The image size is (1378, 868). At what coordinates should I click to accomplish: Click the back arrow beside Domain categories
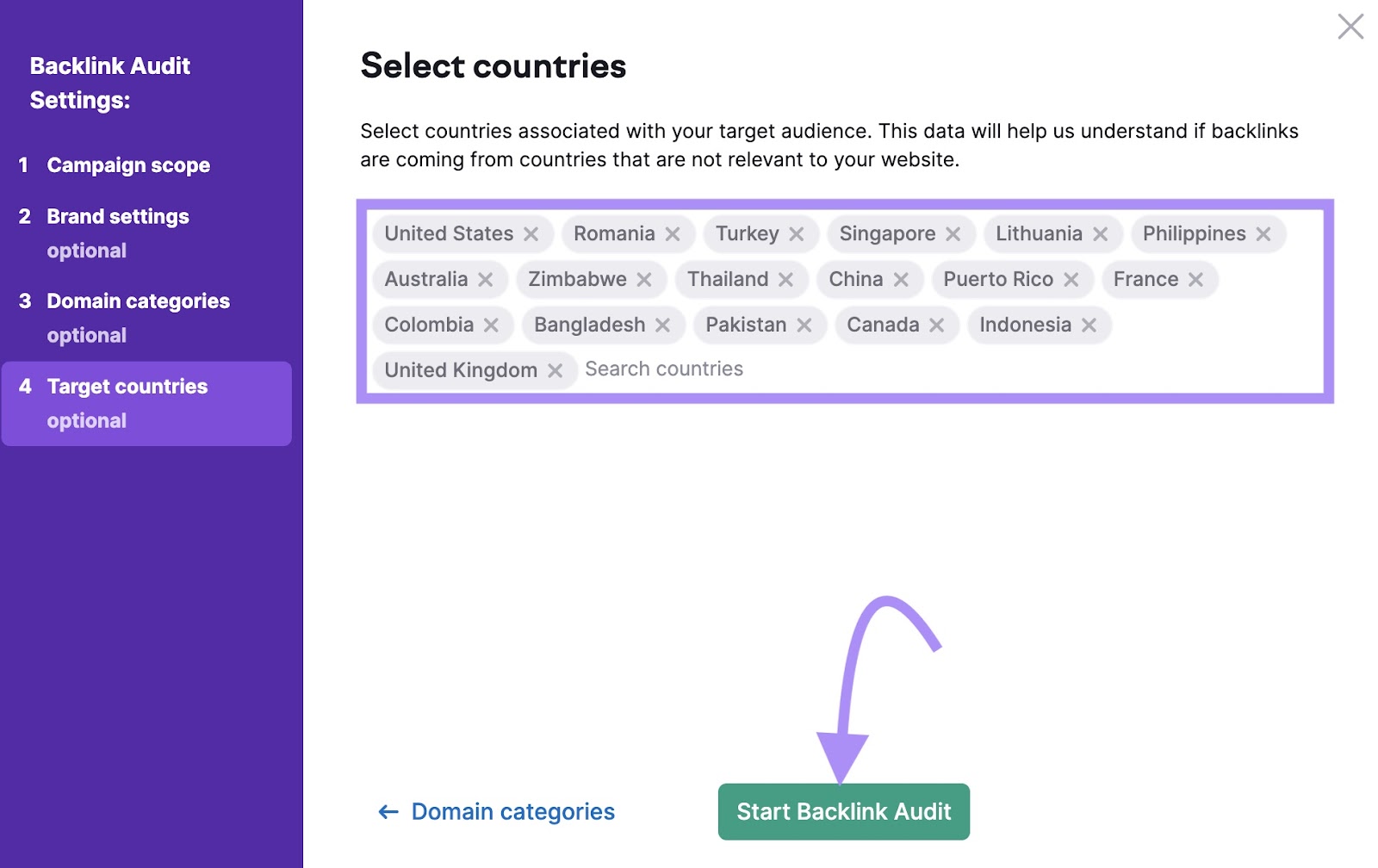387,810
